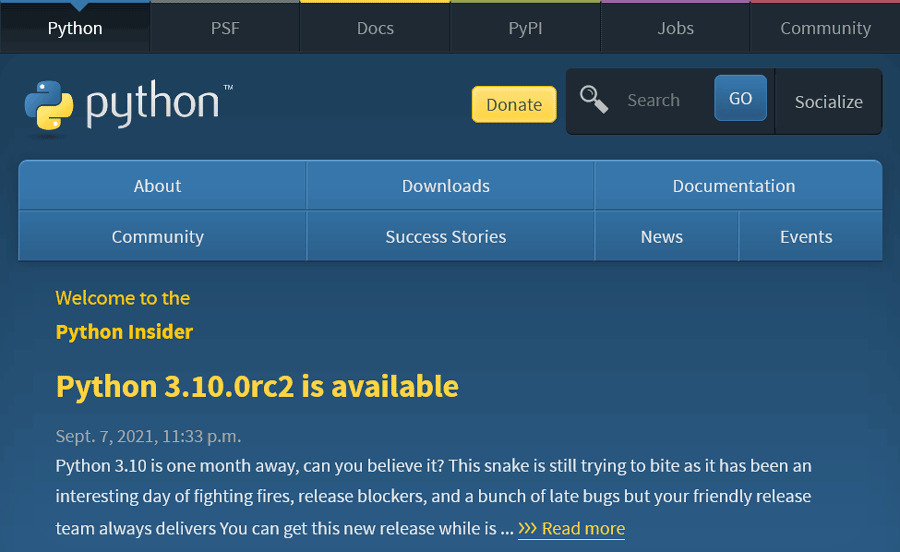Screen dimensions: 900x552
Task: Open the Success Stories menu
Action: pyautogui.click(x=451, y=236)
